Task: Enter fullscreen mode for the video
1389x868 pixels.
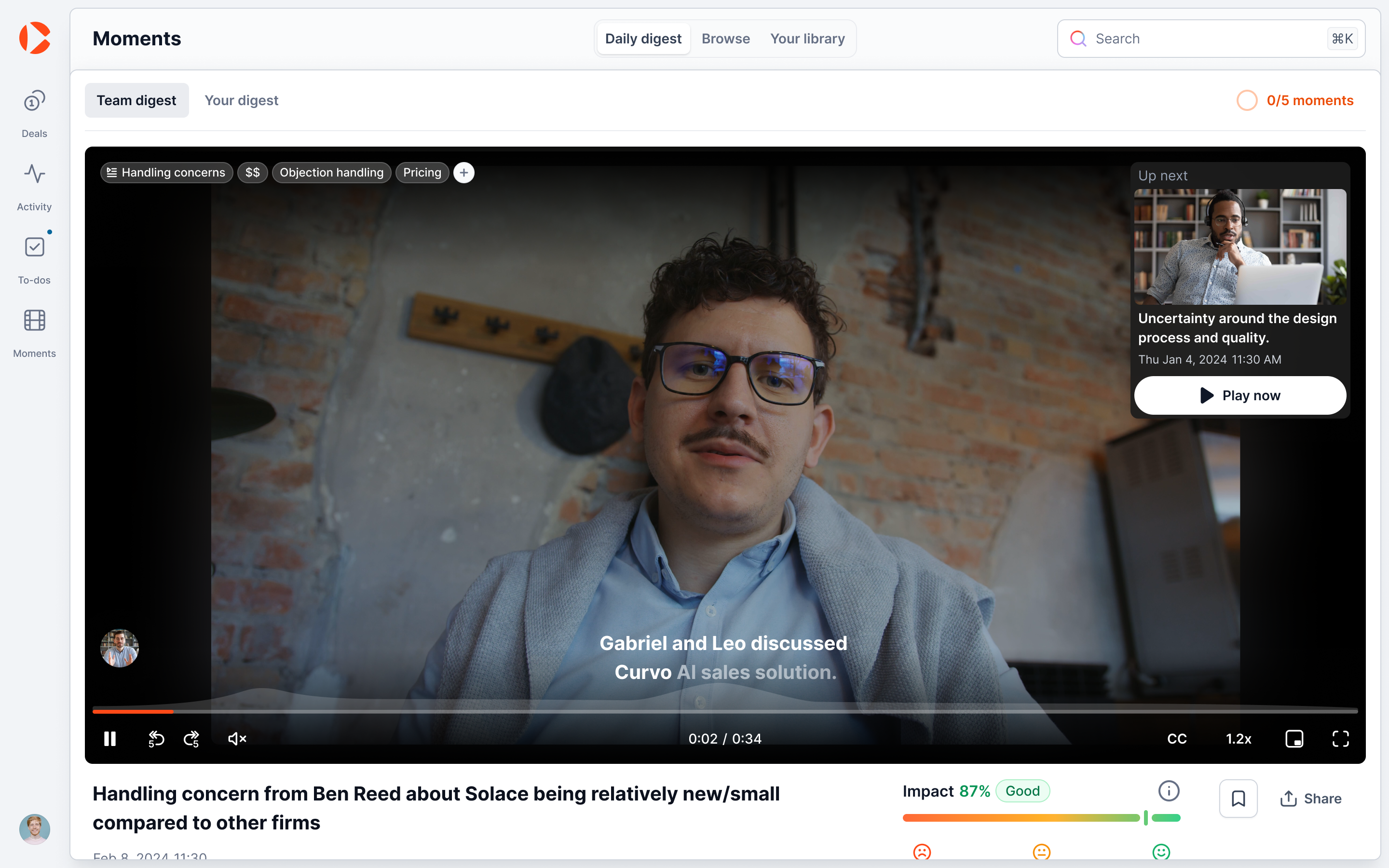Action: point(1341,738)
